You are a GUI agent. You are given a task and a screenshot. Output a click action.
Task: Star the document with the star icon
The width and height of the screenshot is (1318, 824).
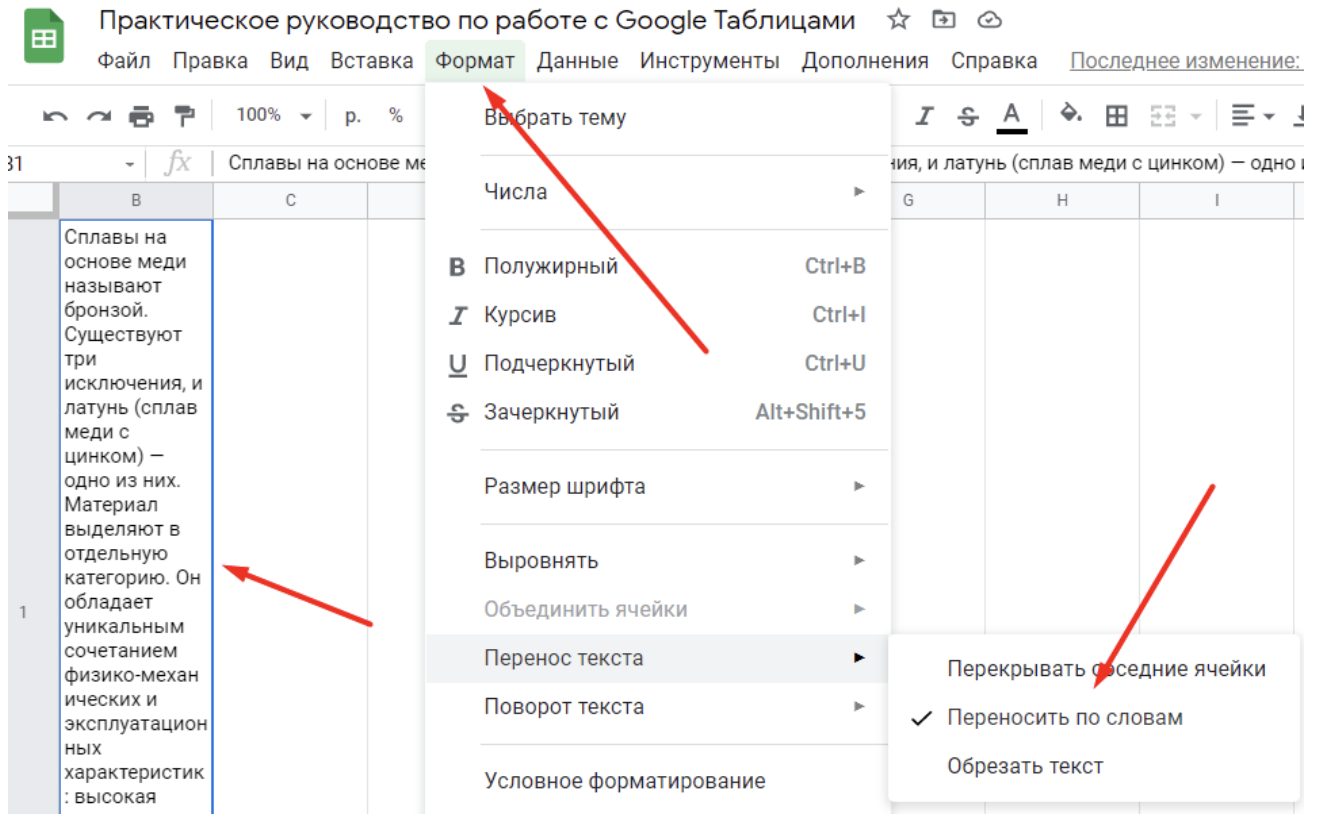(899, 20)
